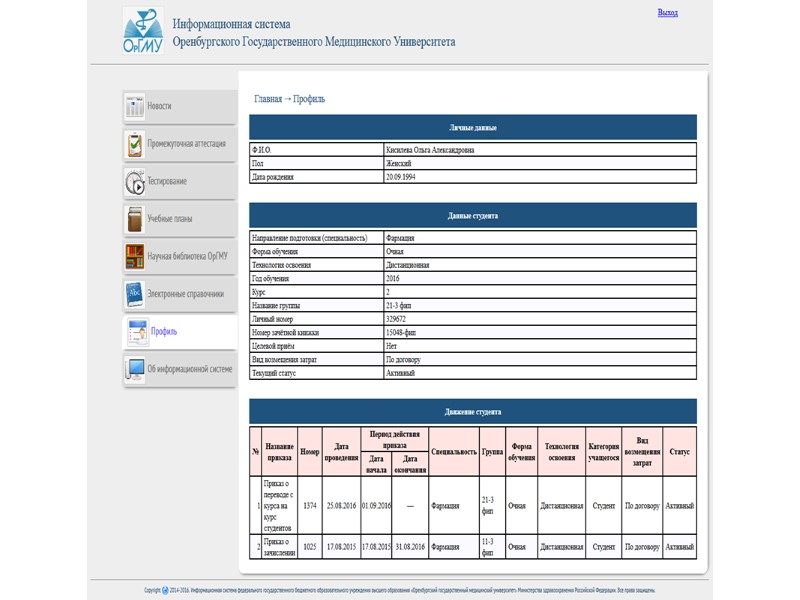Screen dimensions: 800x600
Task: Click the Электронные справочники dictionary icon
Action: tap(135, 294)
